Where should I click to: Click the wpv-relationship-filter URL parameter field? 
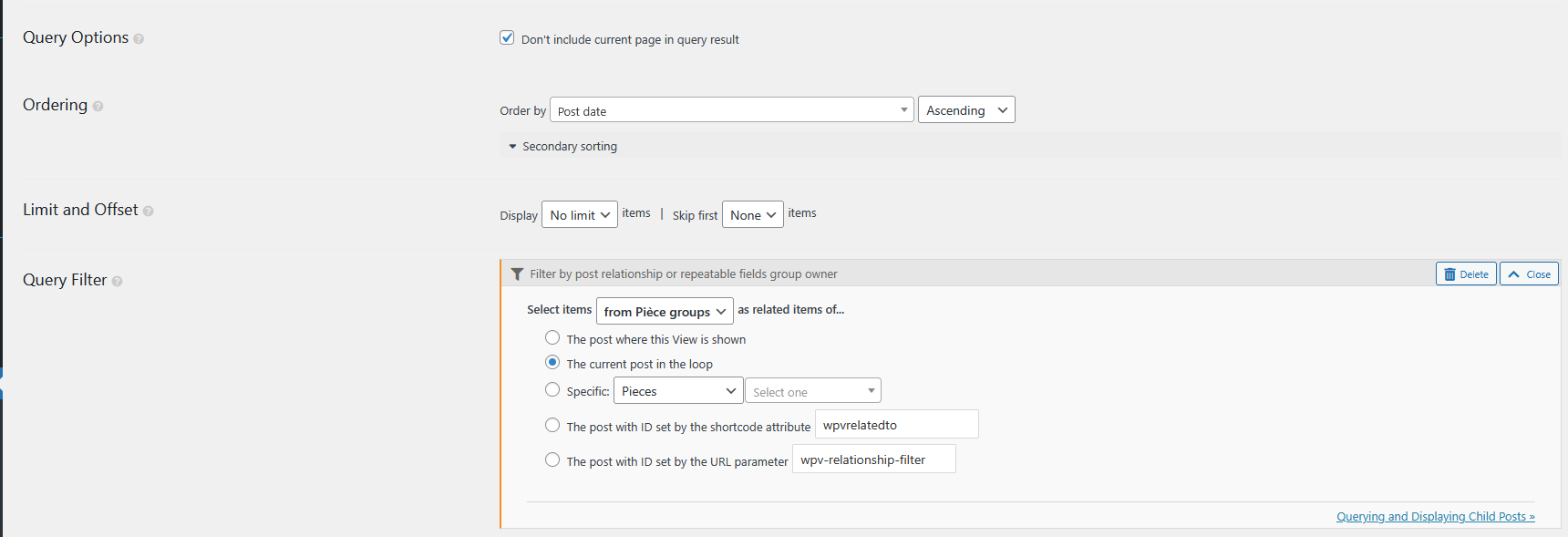(x=874, y=459)
